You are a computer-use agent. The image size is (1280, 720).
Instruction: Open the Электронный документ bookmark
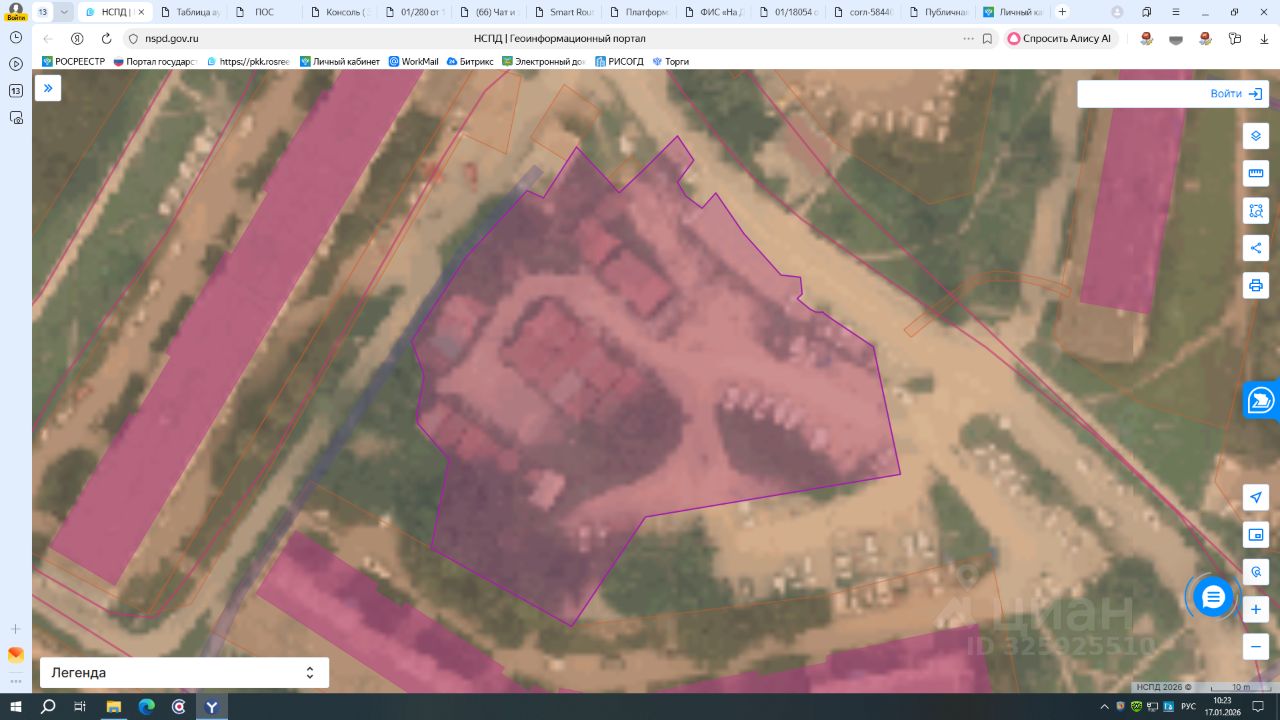click(x=544, y=61)
